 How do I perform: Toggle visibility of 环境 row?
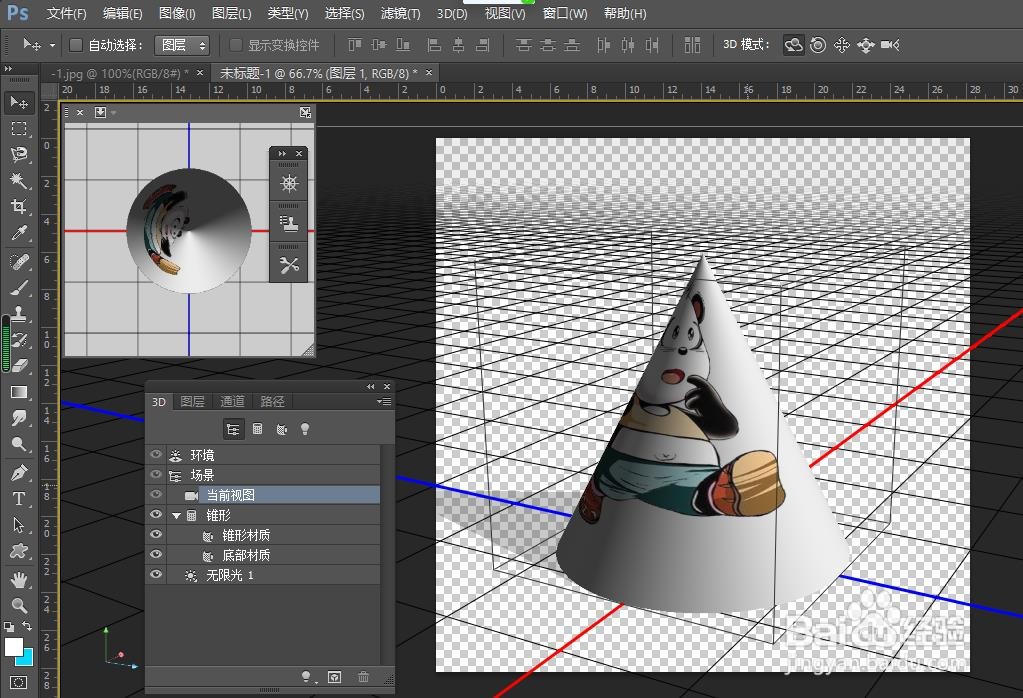(156, 455)
